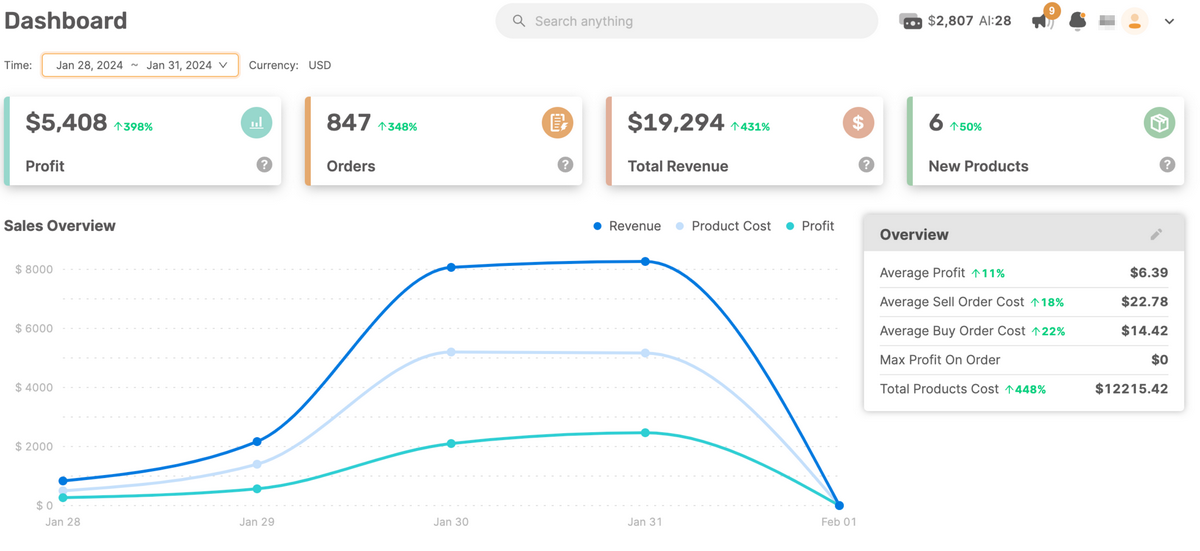
Task: Expand the account menu chevron
Action: tap(1169, 21)
